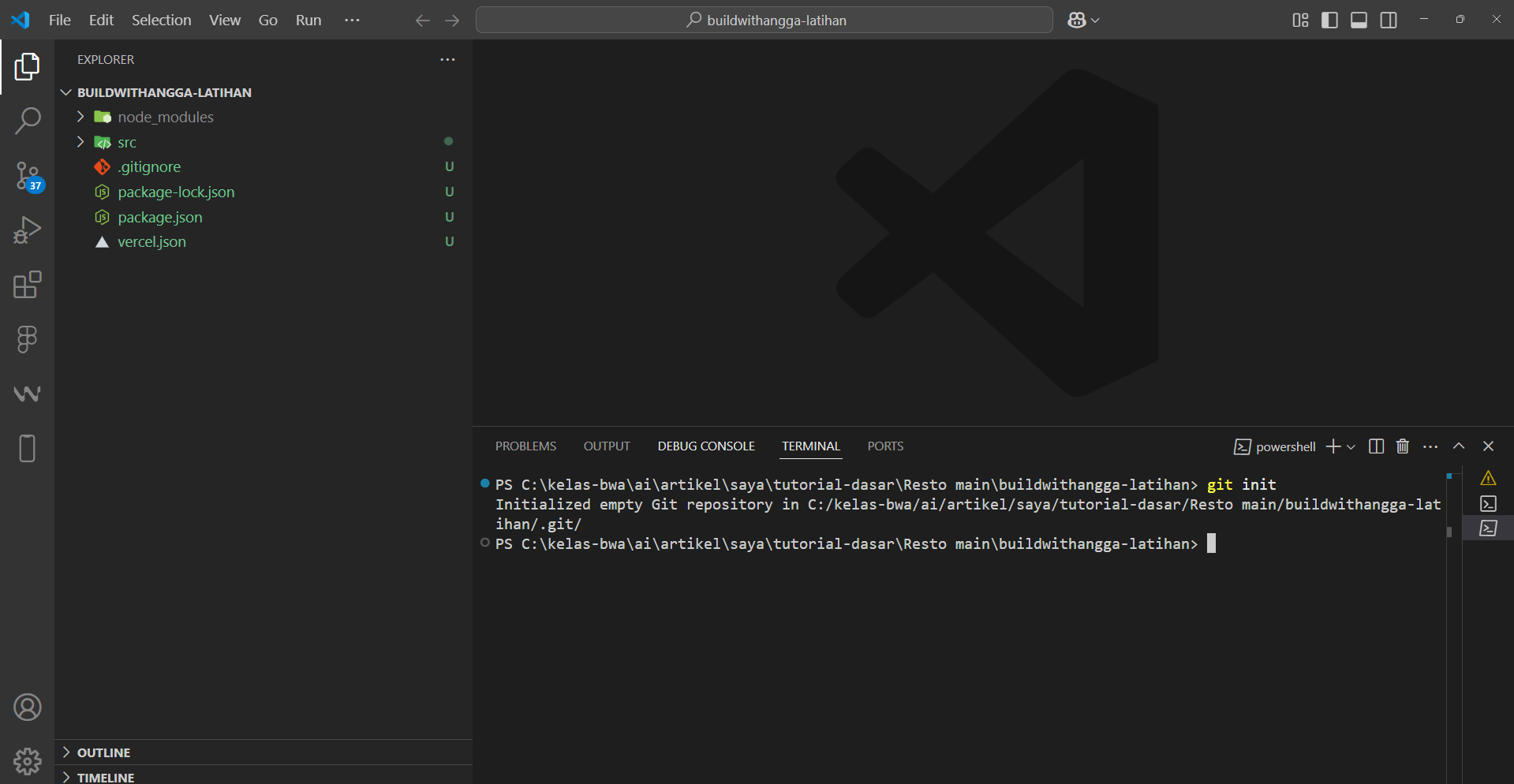This screenshot has height=784, width=1514.
Task: Open the Copilot dropdown chevron
Action: [x=1095, y=21]
